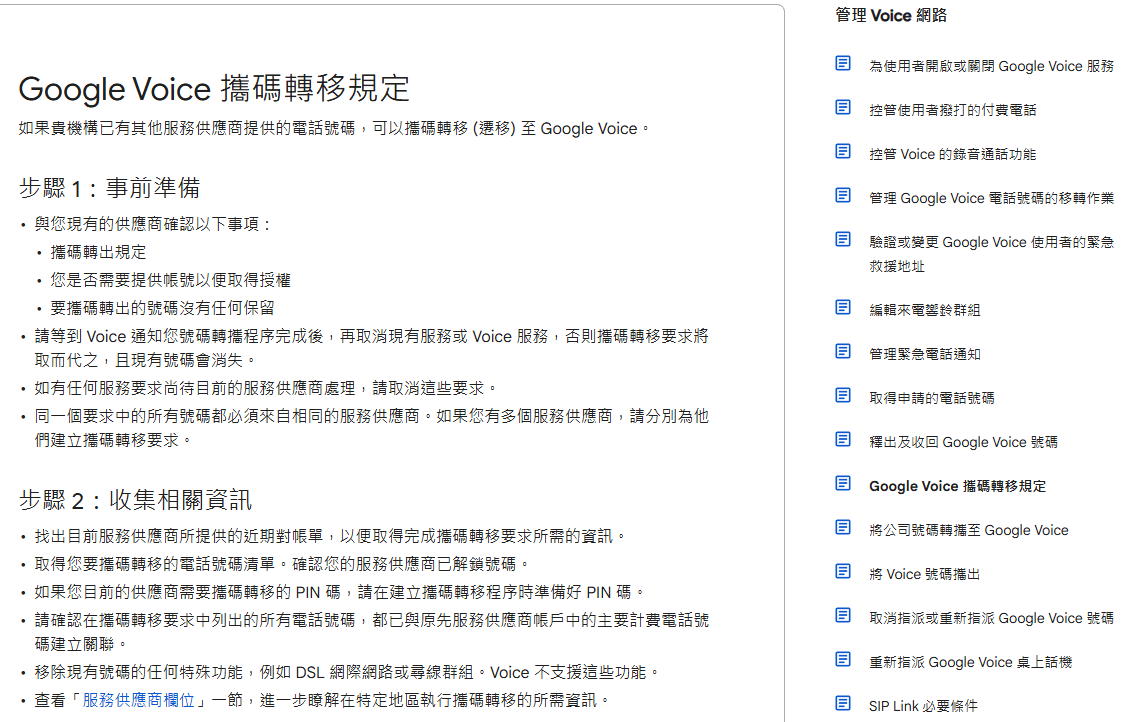Image resolution: width=1125 pixels, height=722 pixels.
Task: Click document icon beside 為使用者開啟或關閉 Google Voice 服務
Action: [x=841, y=64]
